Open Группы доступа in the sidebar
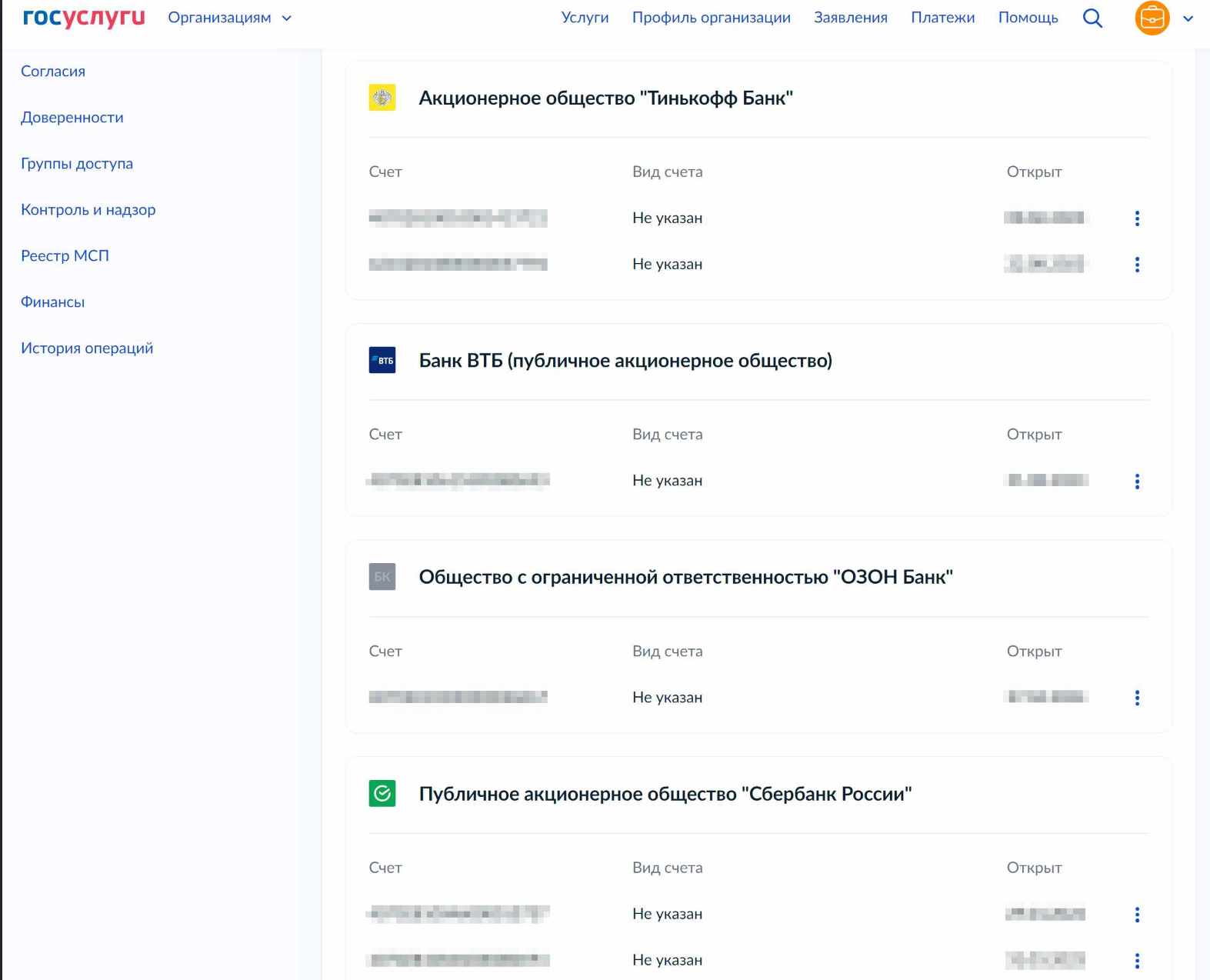 (x=77, y=163)
